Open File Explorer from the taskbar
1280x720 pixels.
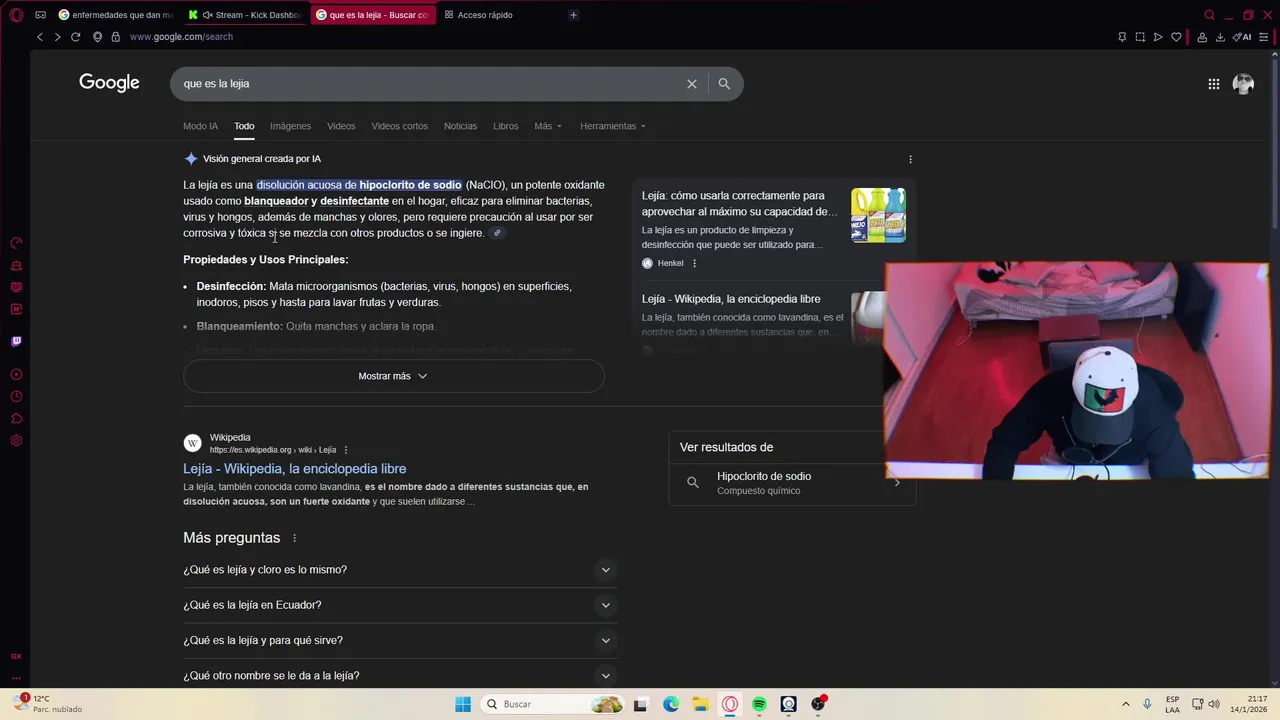click(x=700, y=704)
